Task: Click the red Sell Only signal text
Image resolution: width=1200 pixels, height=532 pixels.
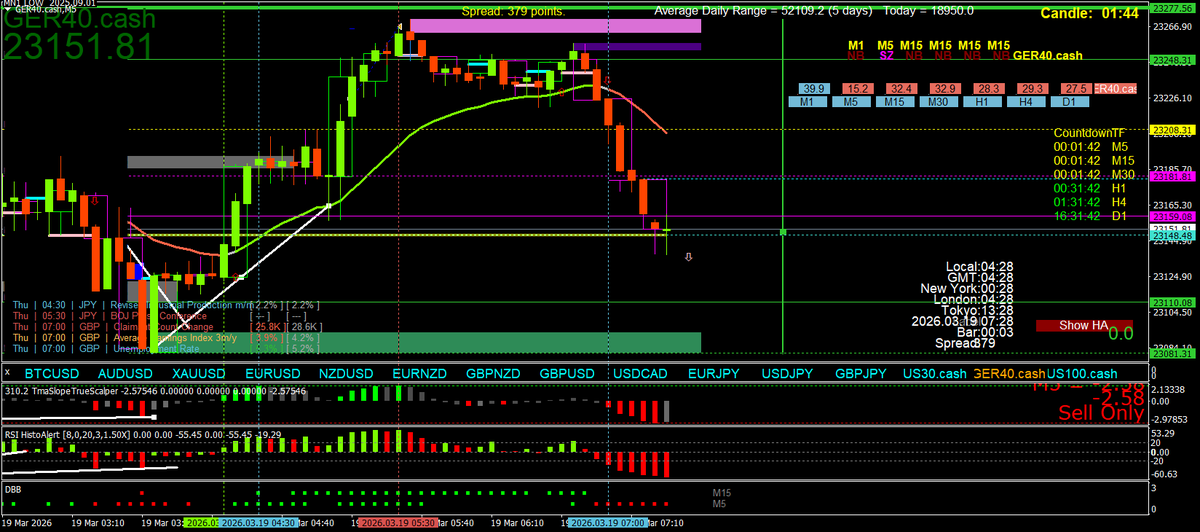Action: click(x=1099, y=412)
